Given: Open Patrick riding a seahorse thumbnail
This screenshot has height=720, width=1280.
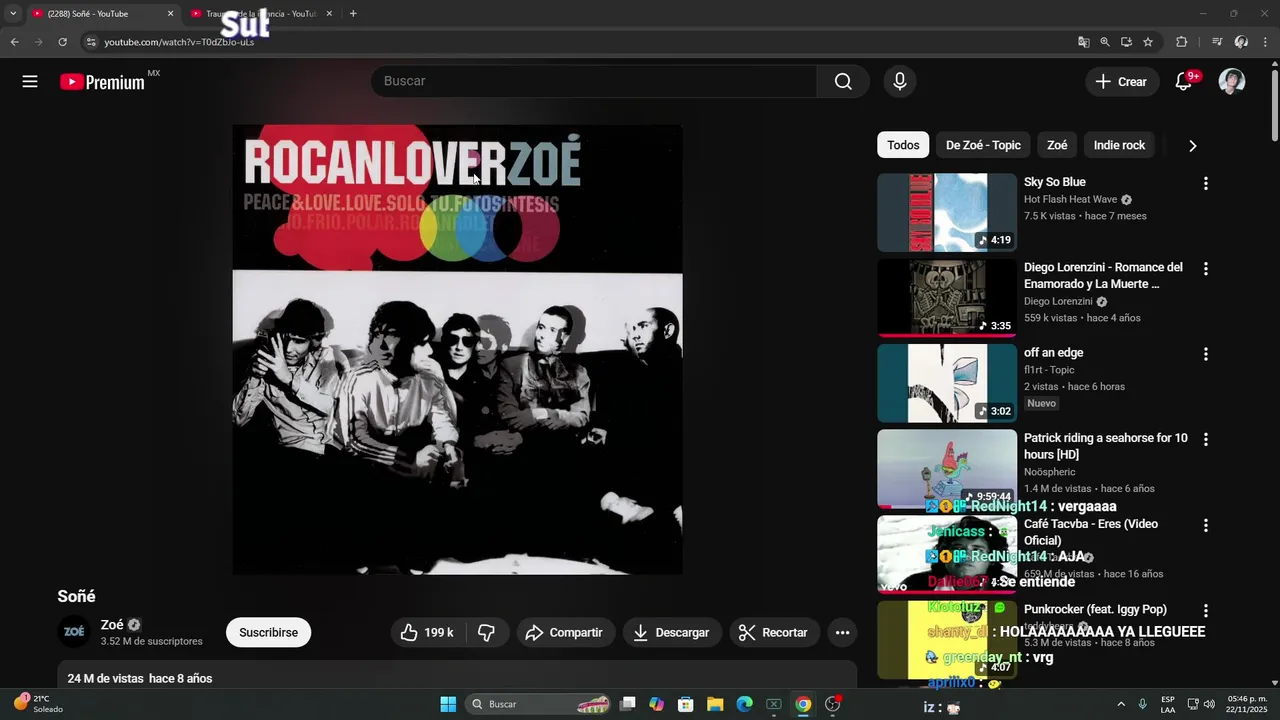Looking at the screenshot, I should [947, 469].
